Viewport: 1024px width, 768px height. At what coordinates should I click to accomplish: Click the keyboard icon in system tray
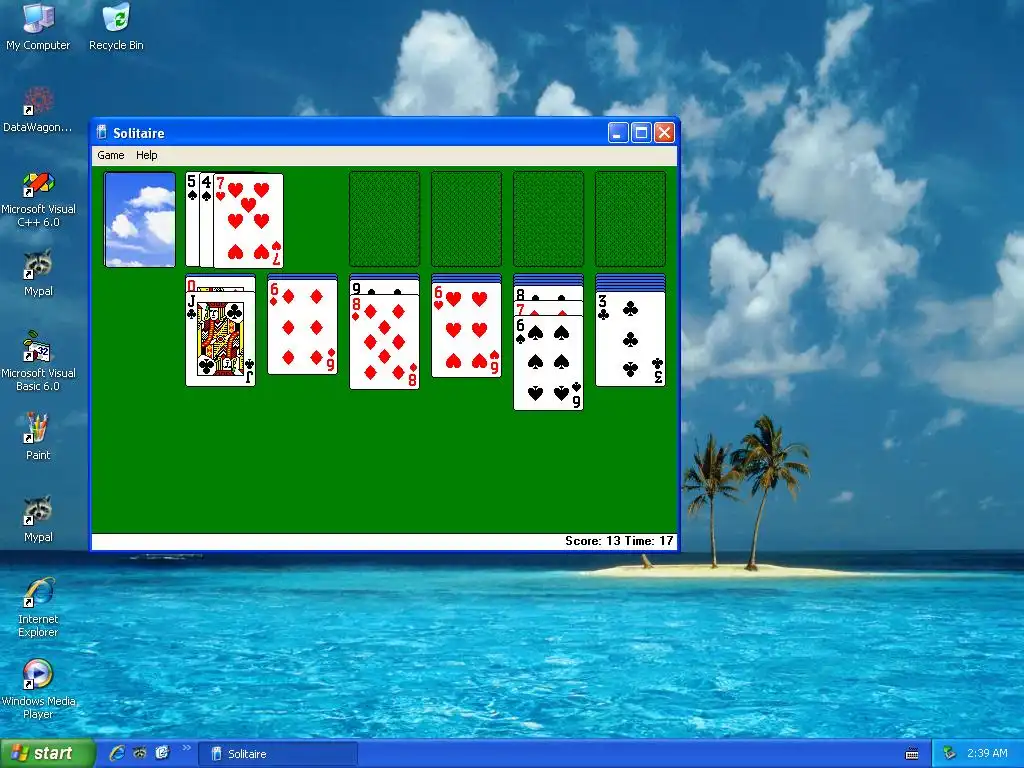point(912,754)
